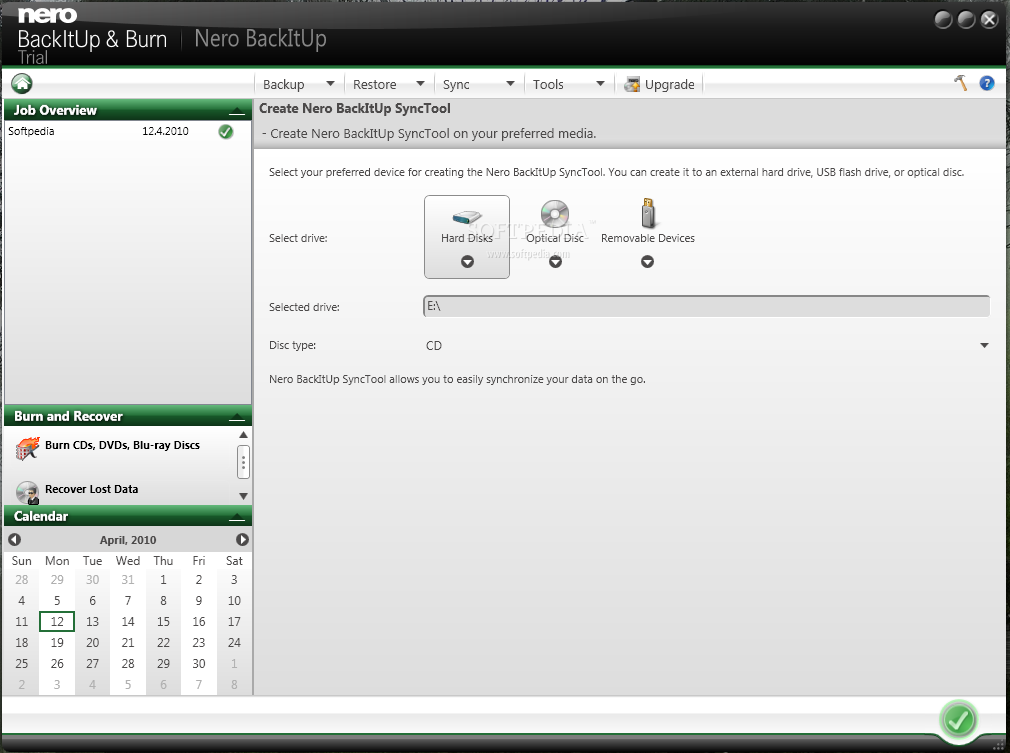This screenshot has width=1010, height=753.
Task: Click the 12.4.2010 job date
Action: coord(165,131)
